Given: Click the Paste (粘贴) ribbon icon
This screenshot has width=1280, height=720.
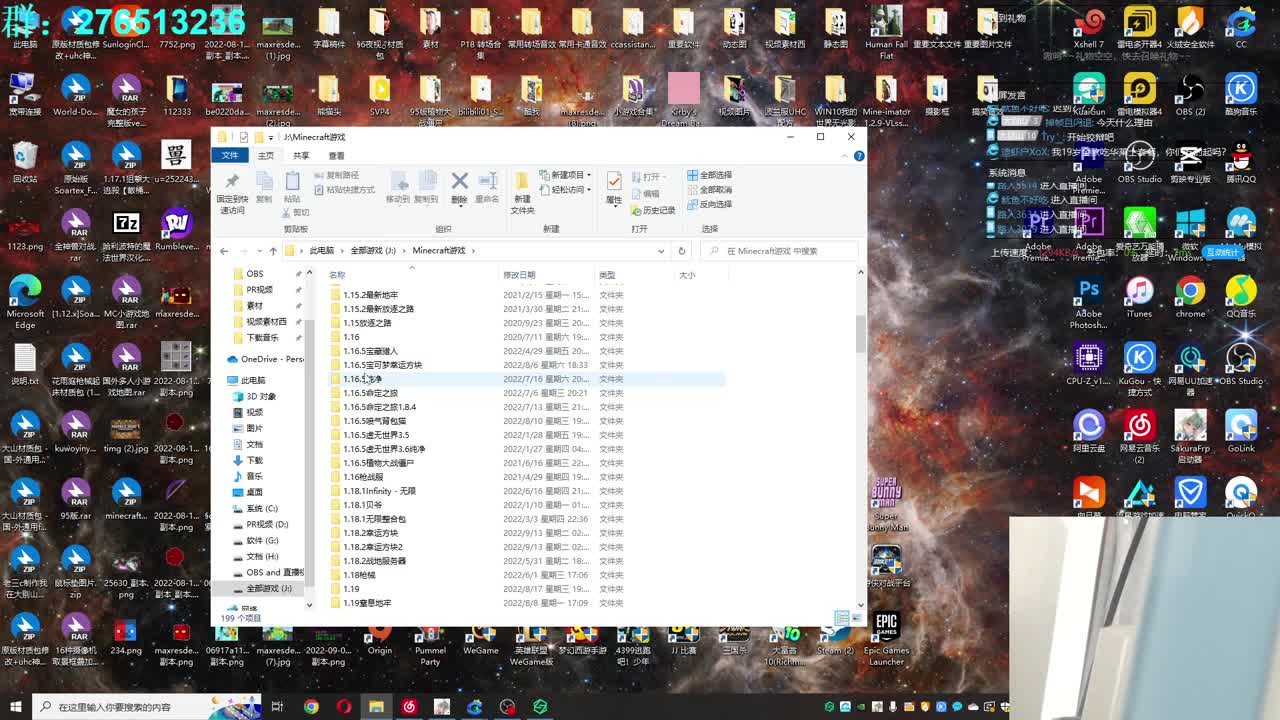Looking at the screenshot, I should click(x=292, y=181).
